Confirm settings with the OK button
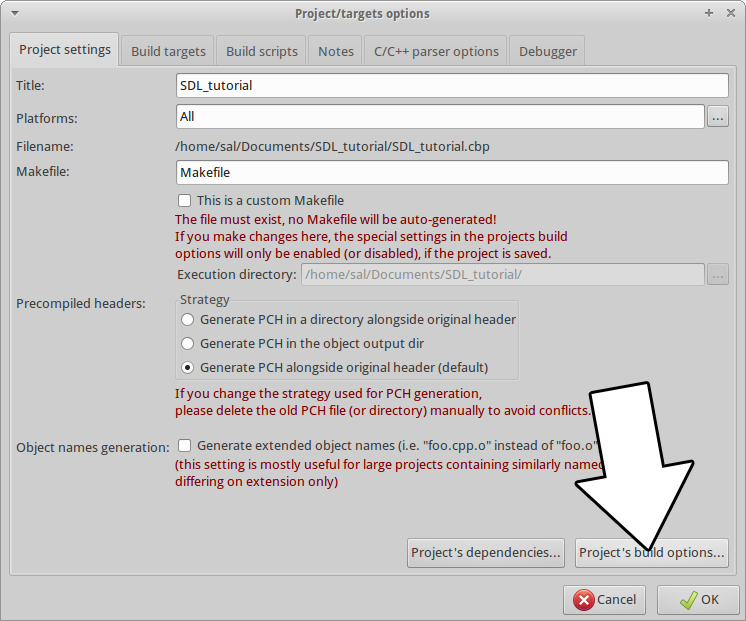This screenshot has height=621, width=746. point(698,600)
